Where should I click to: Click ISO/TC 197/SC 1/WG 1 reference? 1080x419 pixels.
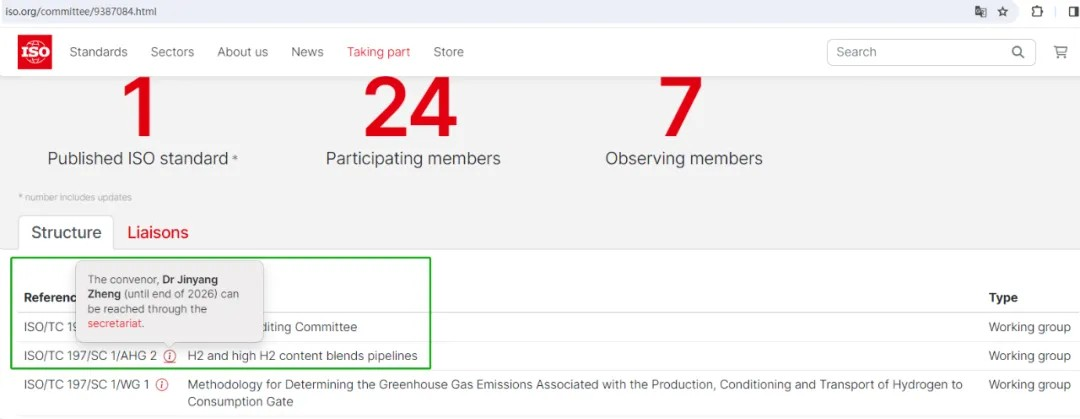pyautogui.click(x=86, y=385)
